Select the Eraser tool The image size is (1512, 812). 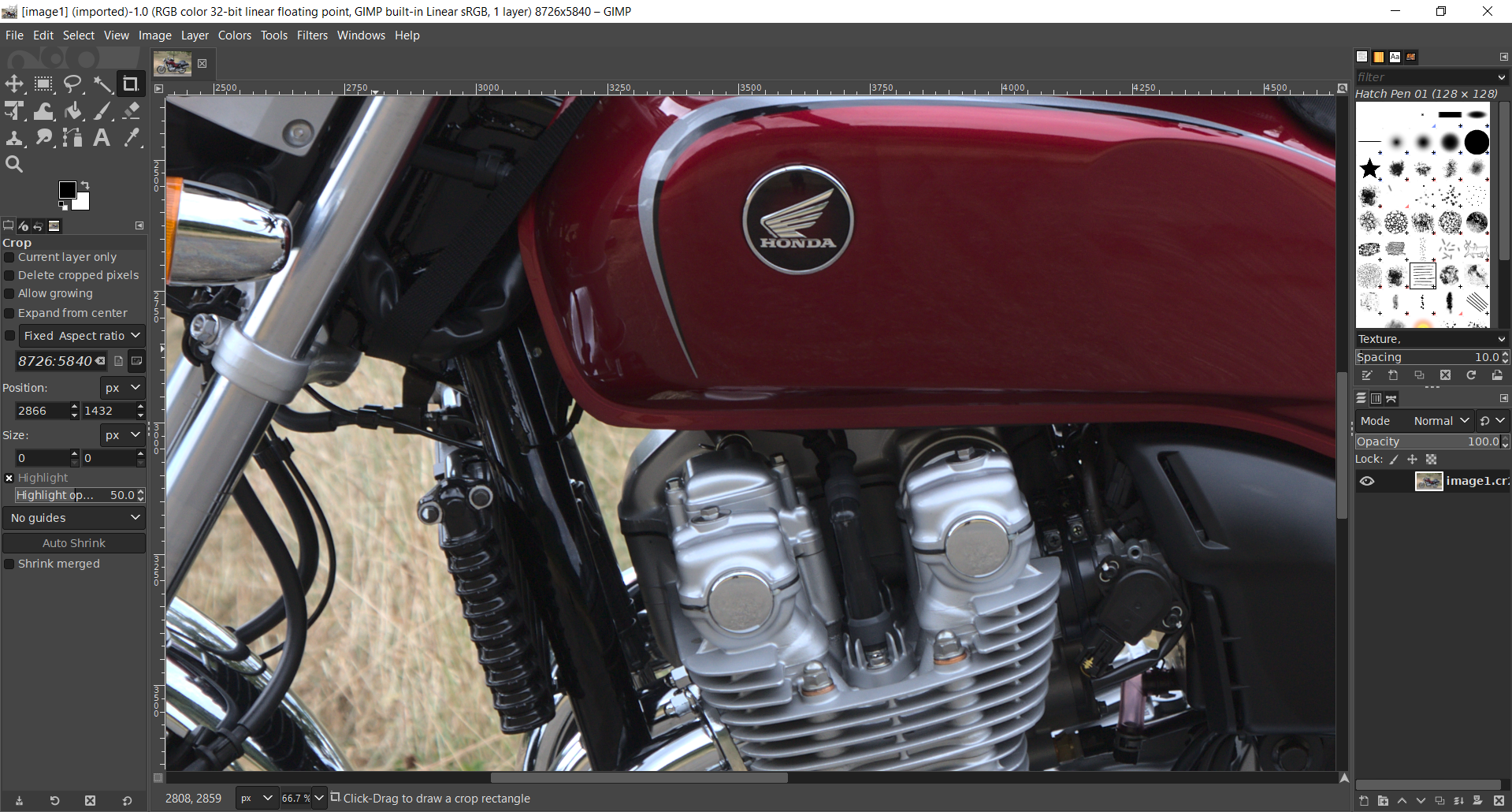[132, 111]
